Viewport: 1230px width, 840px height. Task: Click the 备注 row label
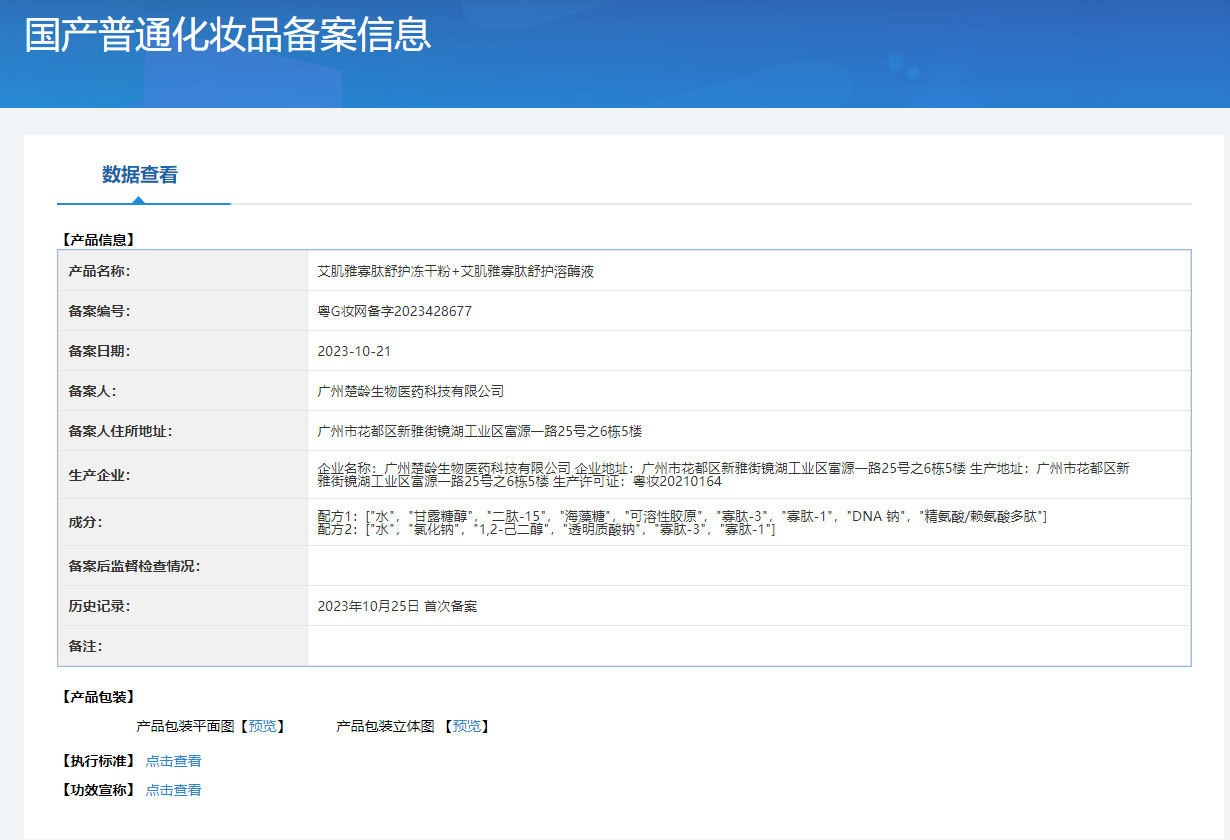point(85,646)
